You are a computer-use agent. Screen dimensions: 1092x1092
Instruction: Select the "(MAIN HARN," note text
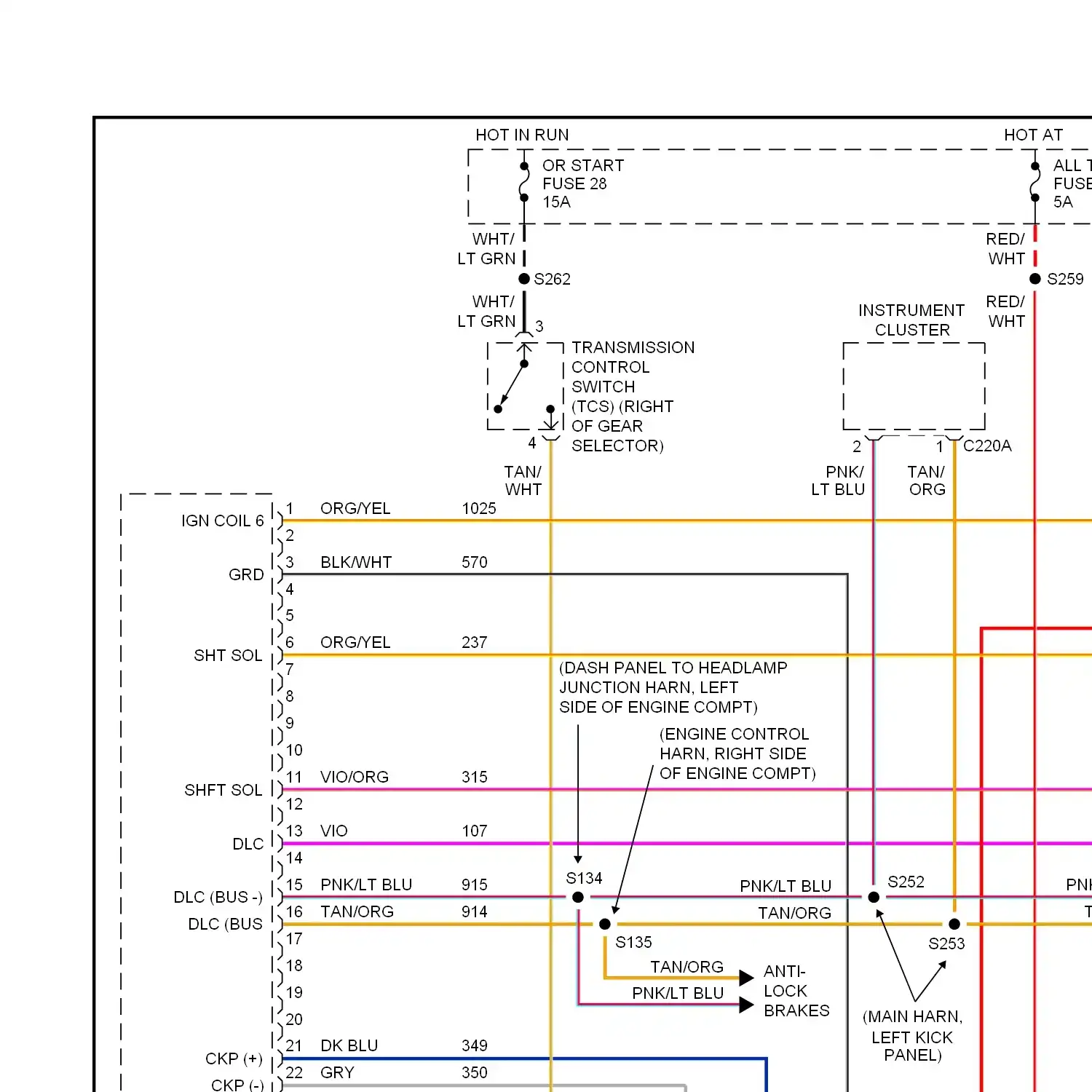tap(912, 1016)
